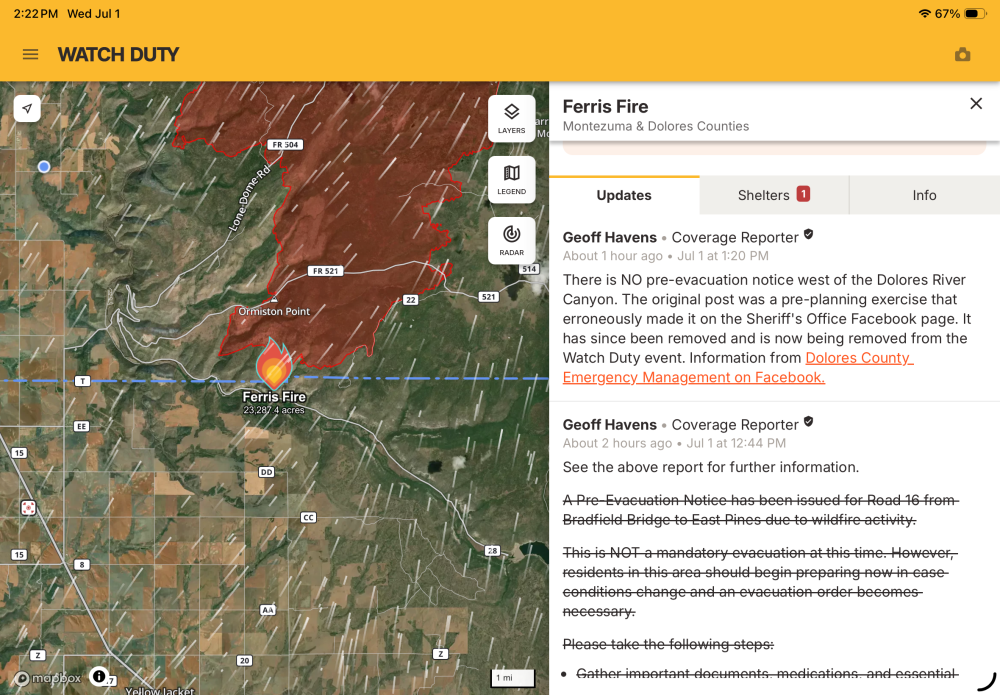Tap the route 22 shield near fire perimeter
This screenshot has width=1000, height=695.
click(411, 300)
